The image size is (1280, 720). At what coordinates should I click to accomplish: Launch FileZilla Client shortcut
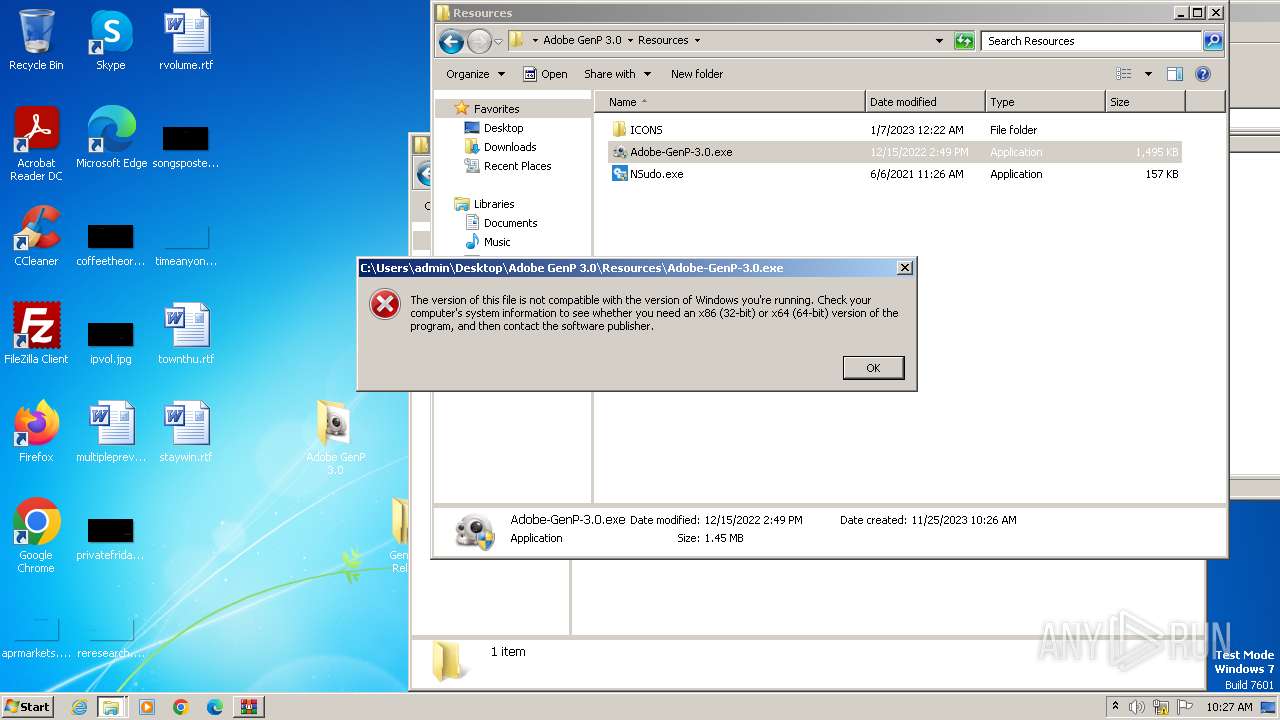36,334
